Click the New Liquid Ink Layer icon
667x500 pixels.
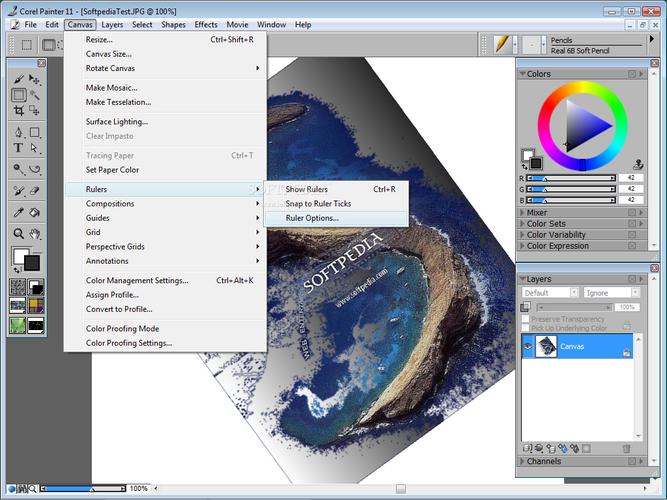(x=574, y=448)
